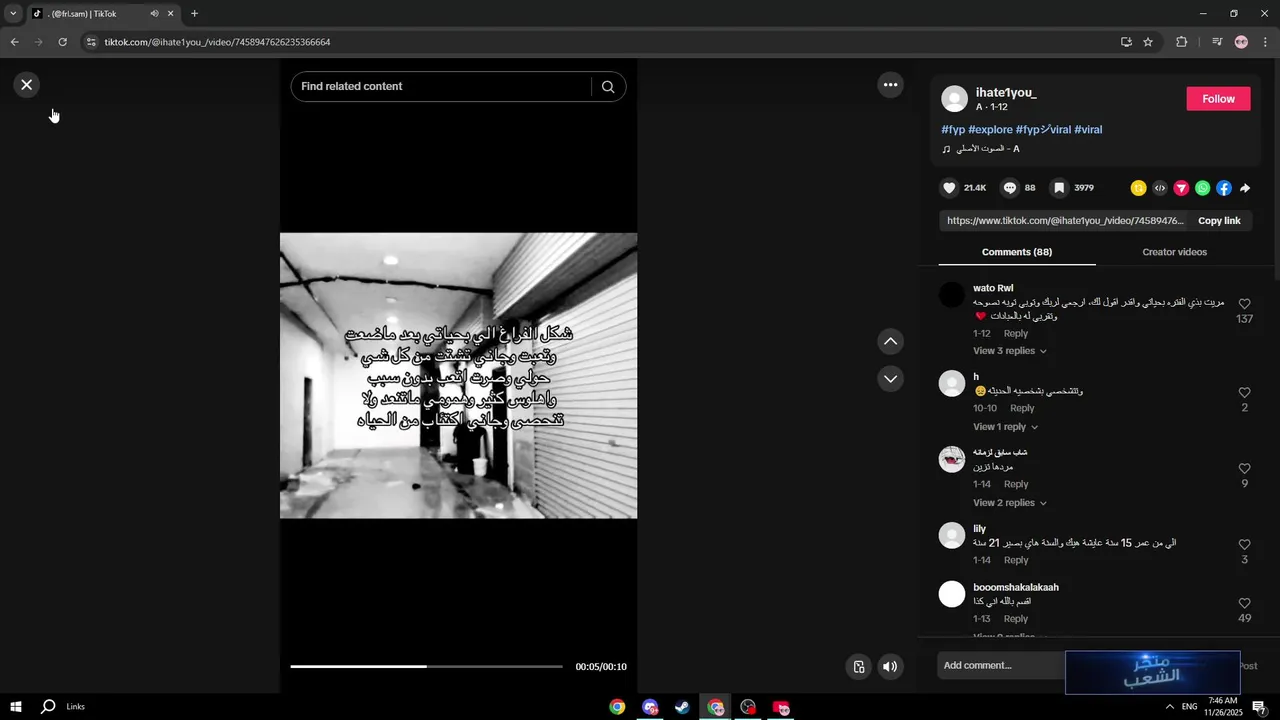
Task: Open the tab search dropdown
Action: (x=13, y=14)
